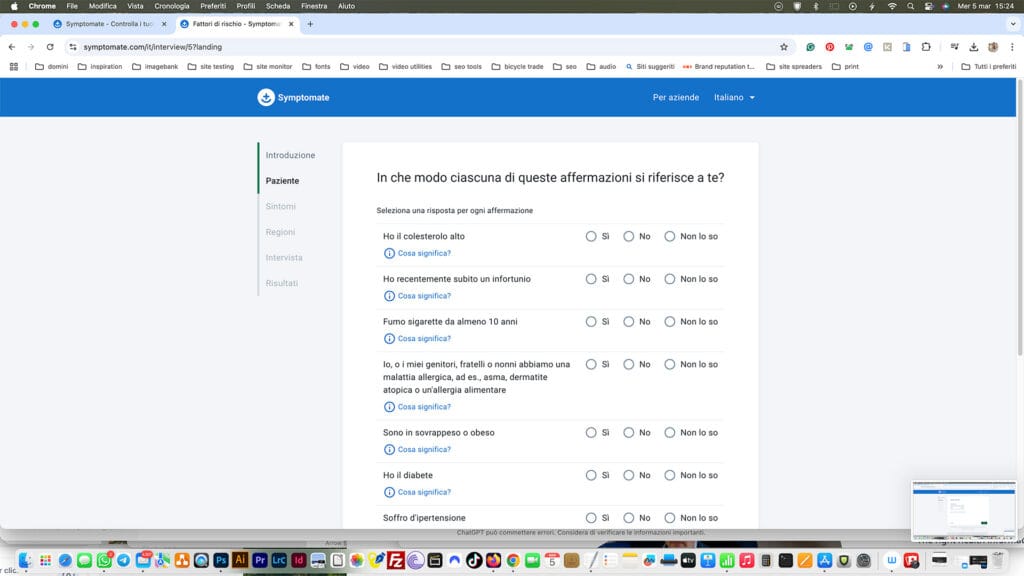Reload the page with the refresh icon

pyautogui.click(x=50, y=47)
